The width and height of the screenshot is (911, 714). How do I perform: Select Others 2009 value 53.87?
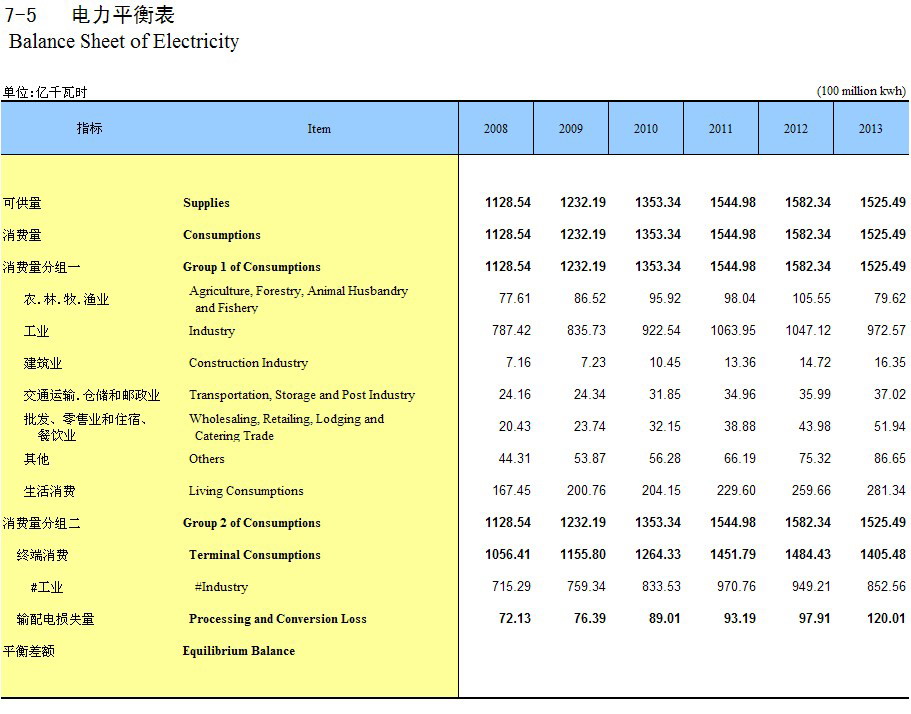(590, 458)
